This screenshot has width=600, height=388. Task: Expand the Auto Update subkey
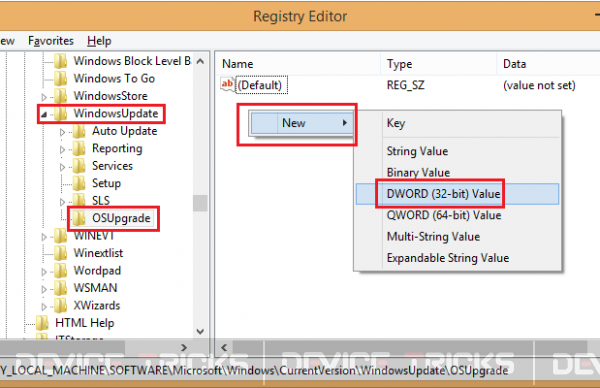62,132
